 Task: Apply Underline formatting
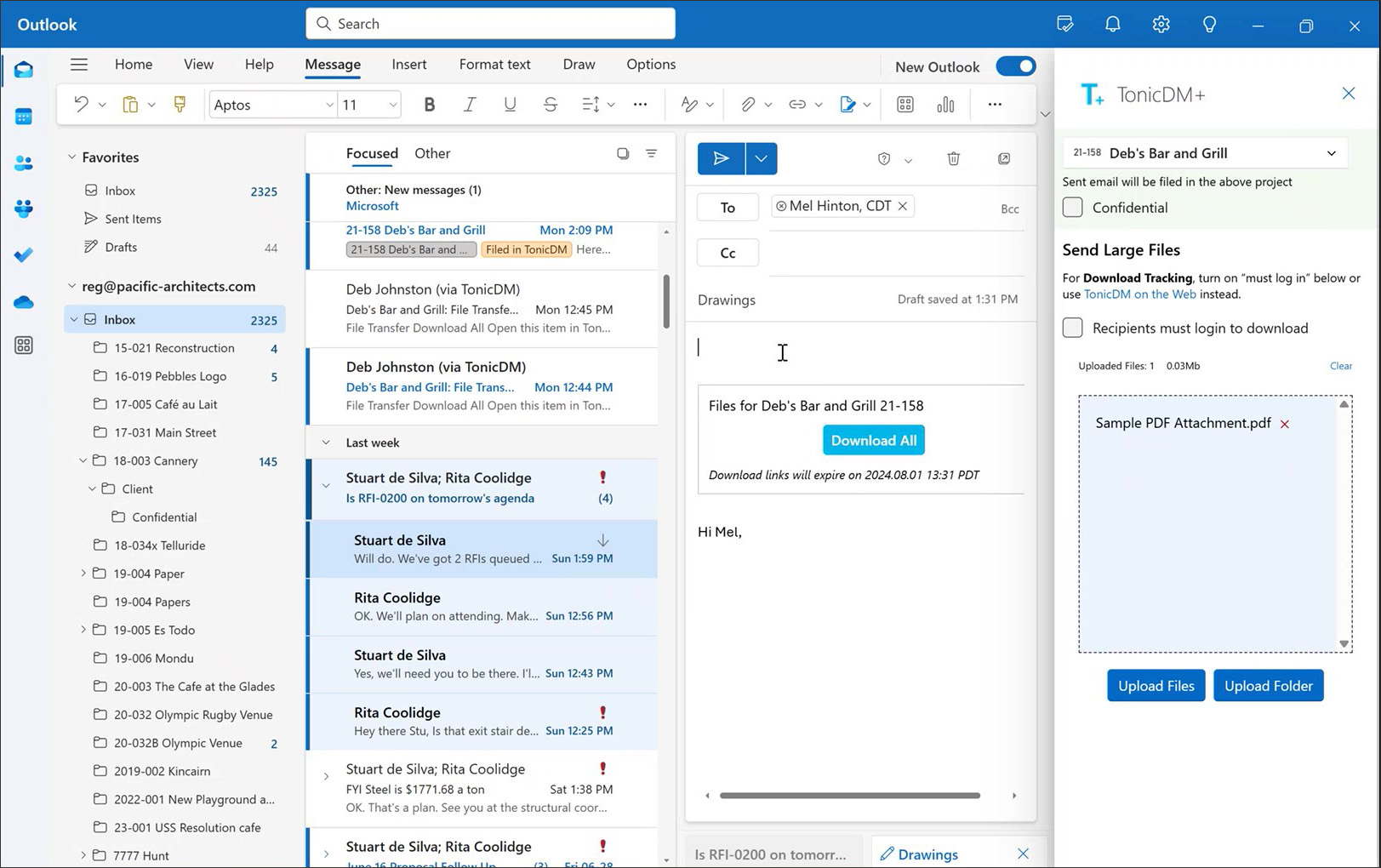coord(510,104)
